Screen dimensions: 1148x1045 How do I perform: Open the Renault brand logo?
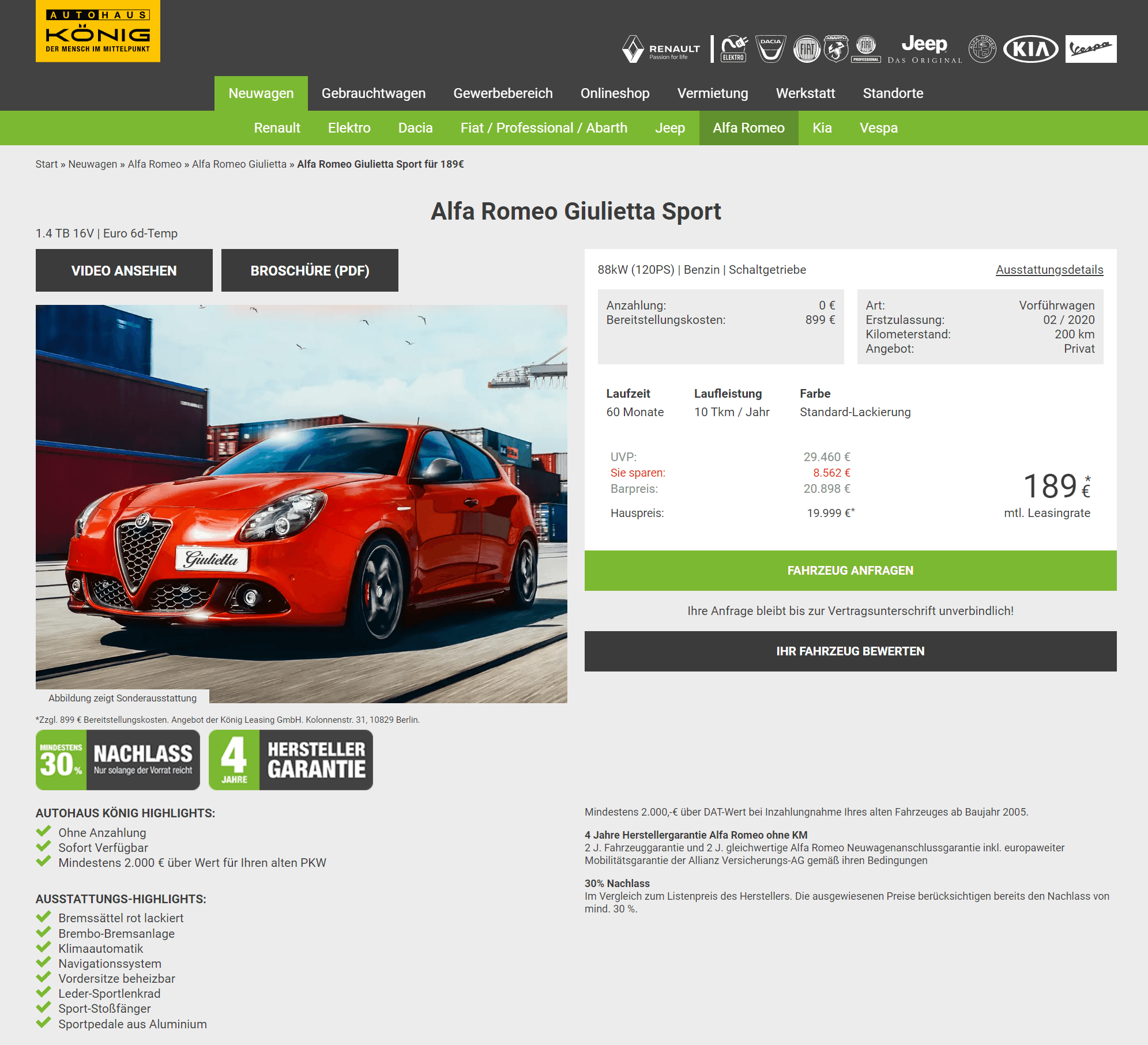[x=661, y=49]
